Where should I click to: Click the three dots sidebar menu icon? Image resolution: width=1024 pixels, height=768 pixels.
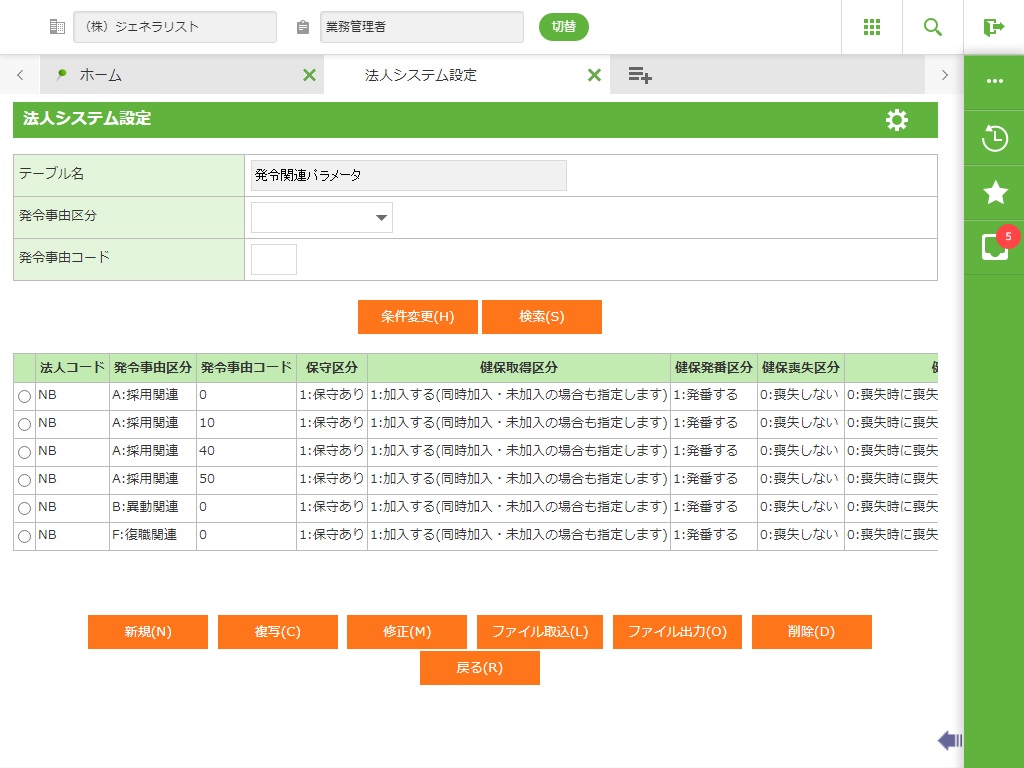[994, 82]
